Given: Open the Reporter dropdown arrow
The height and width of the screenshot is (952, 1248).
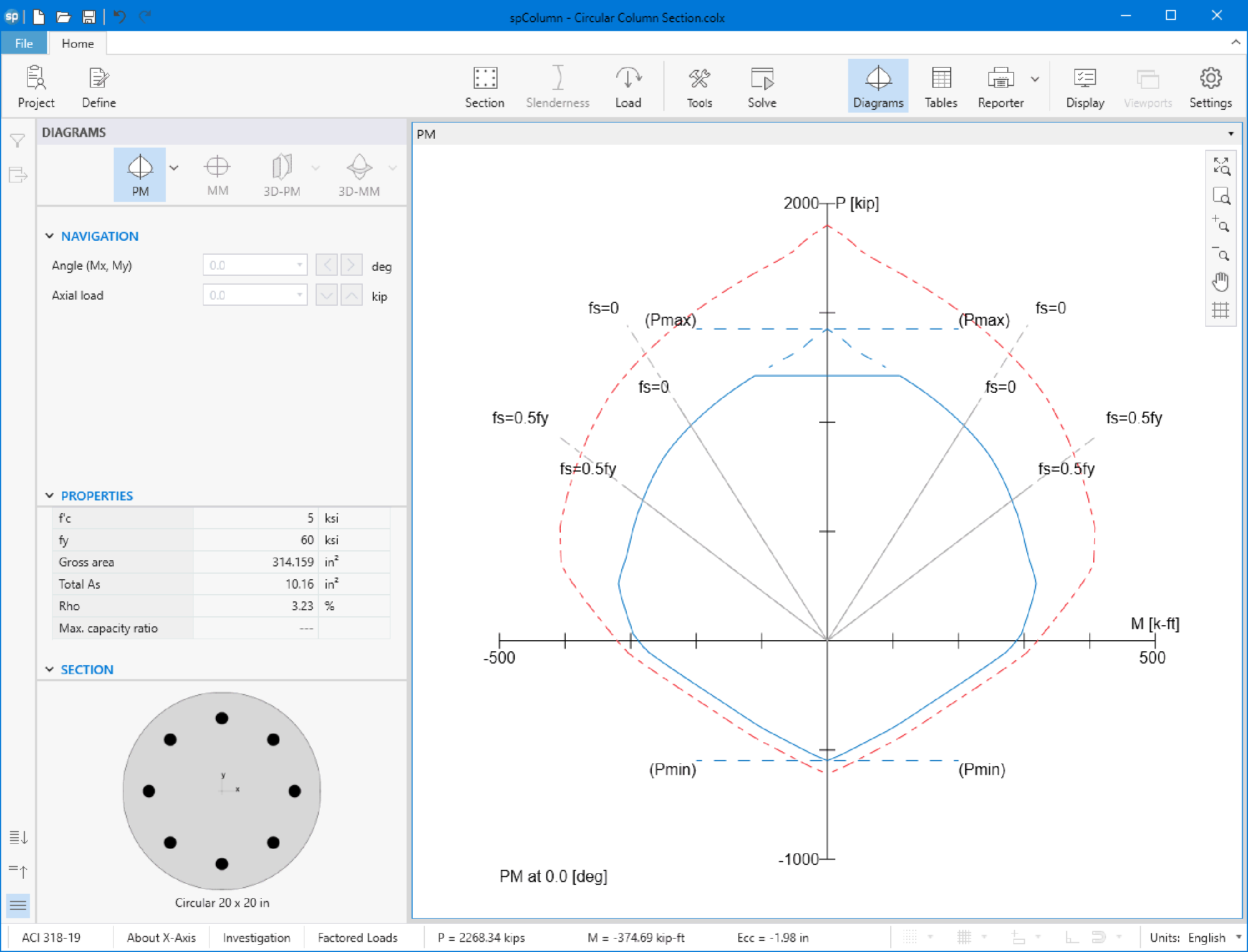Looking at the screenshot, I should [x=1035, y=79].
